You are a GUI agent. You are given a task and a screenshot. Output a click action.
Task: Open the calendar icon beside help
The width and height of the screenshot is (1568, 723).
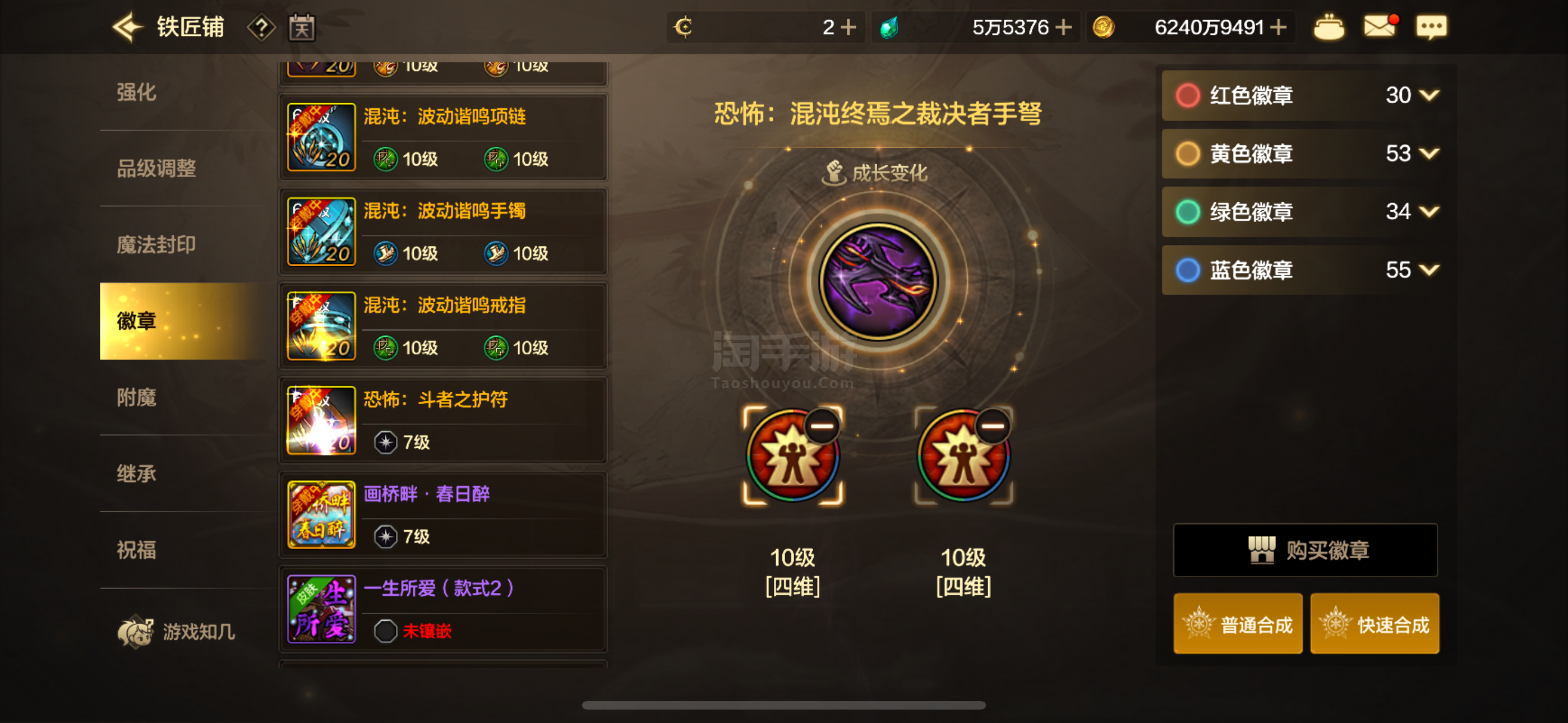point(301,27)
